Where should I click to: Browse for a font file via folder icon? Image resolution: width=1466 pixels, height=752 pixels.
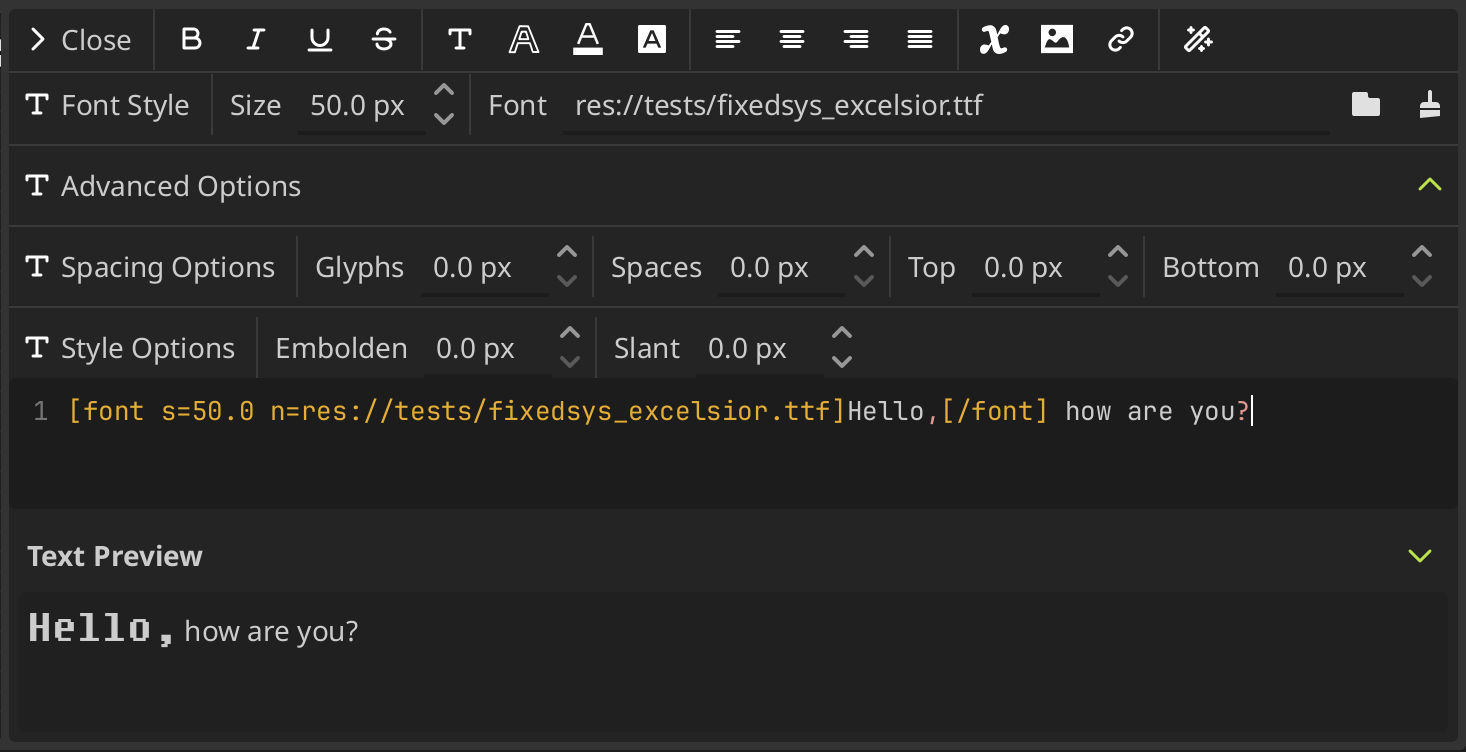(1365, 104)
